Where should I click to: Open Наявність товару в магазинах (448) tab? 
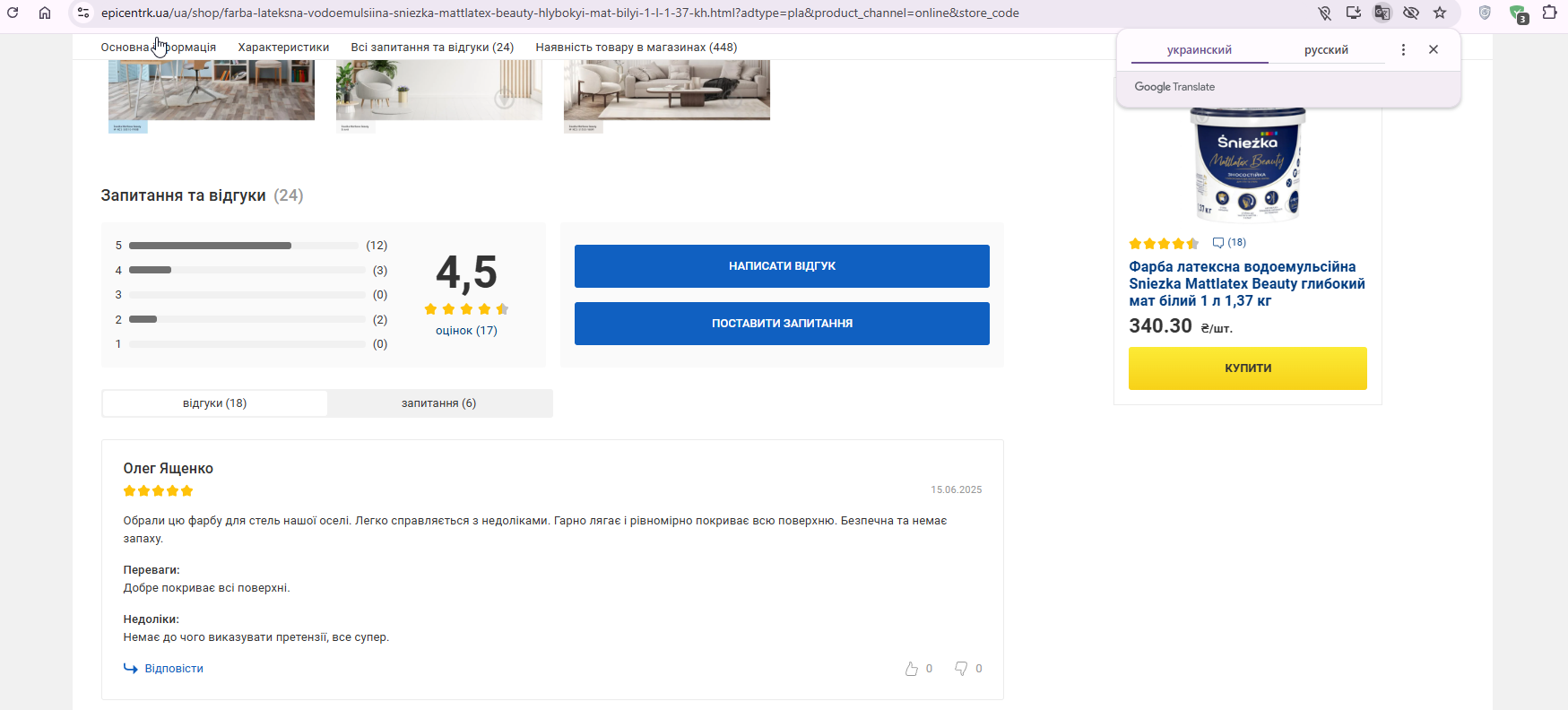tap(637, 48)
